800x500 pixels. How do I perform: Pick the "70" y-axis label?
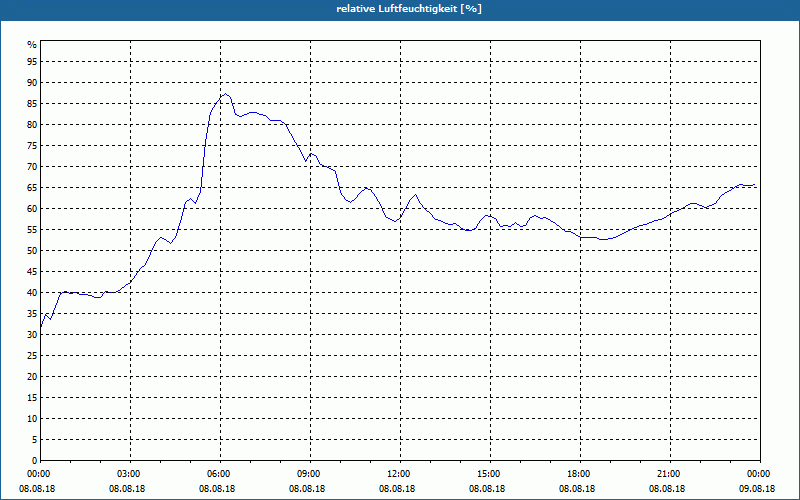click(32, 167)
